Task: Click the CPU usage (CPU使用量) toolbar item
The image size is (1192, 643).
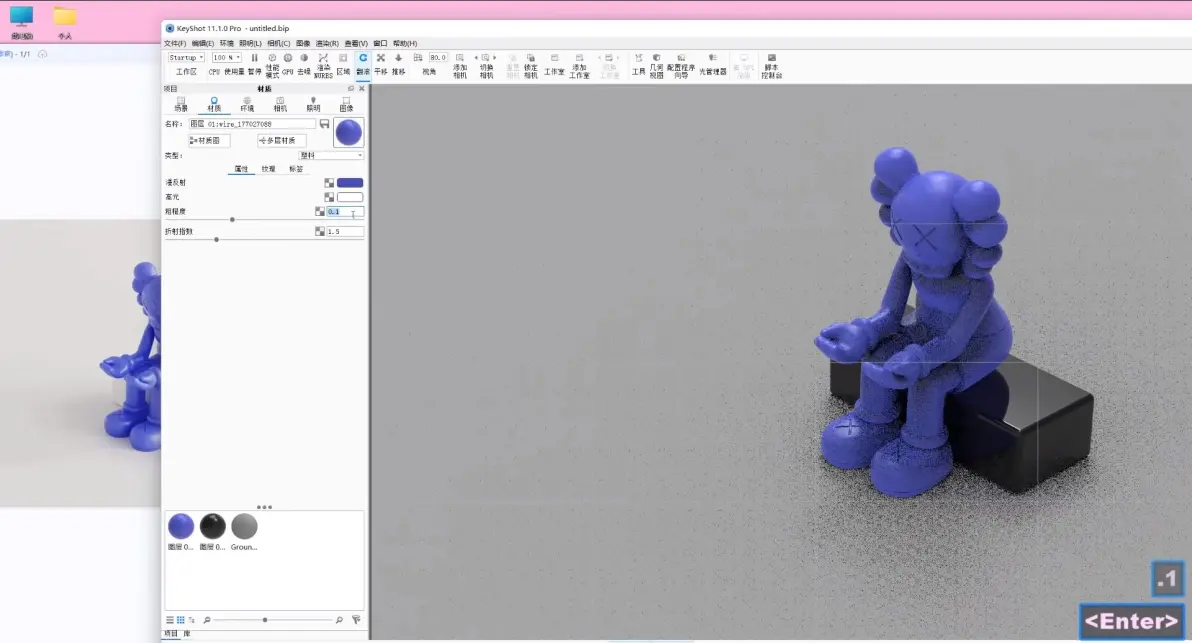Action: (226, 71)
